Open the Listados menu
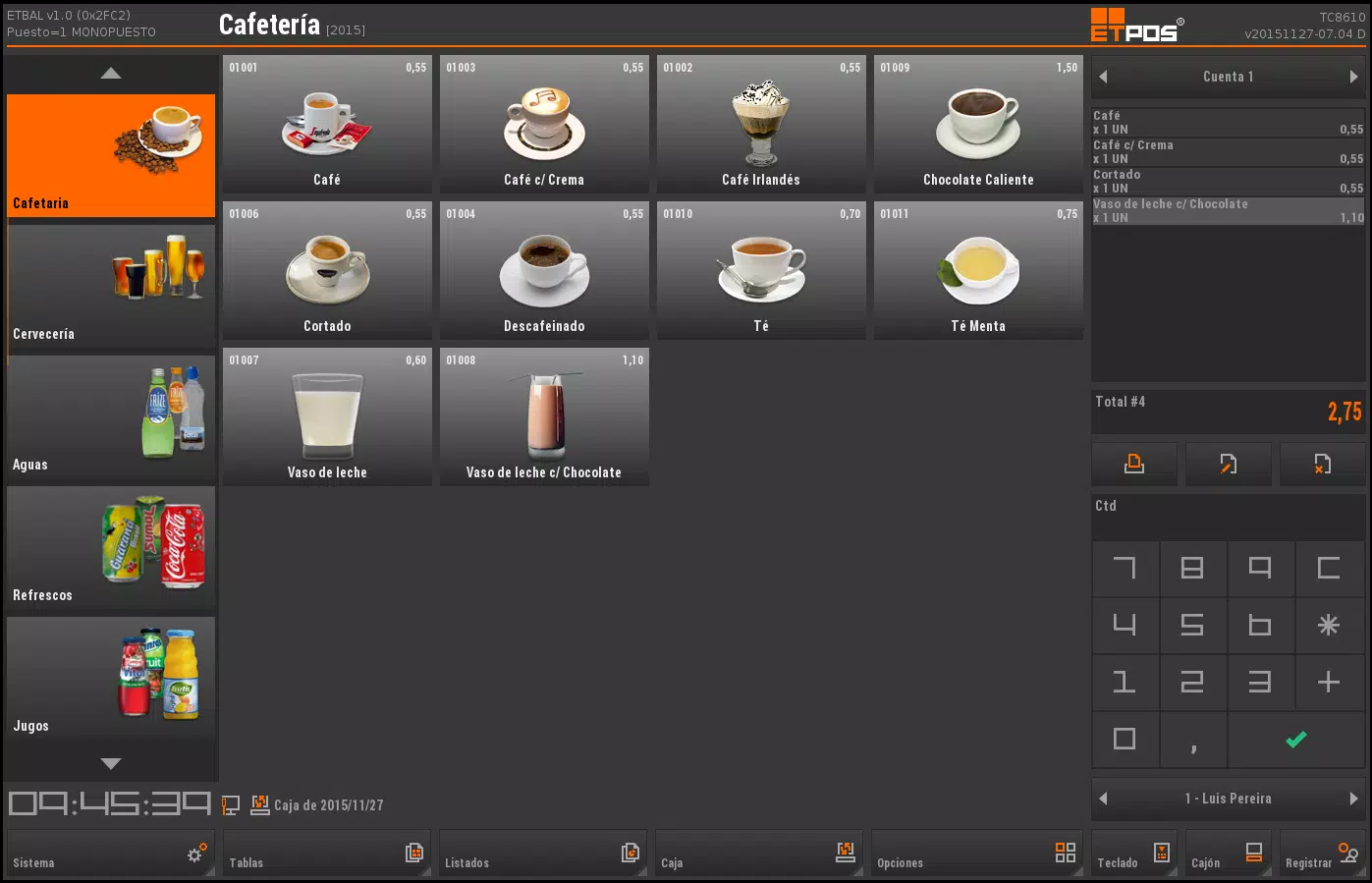Screen dimensions: 1372x883 (x=543, y=854)
